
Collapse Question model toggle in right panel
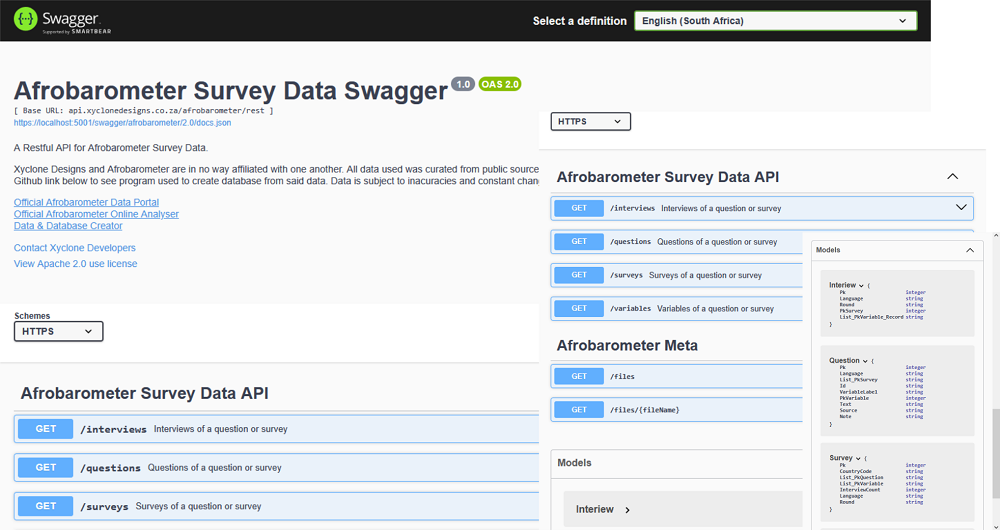(865, 361)
